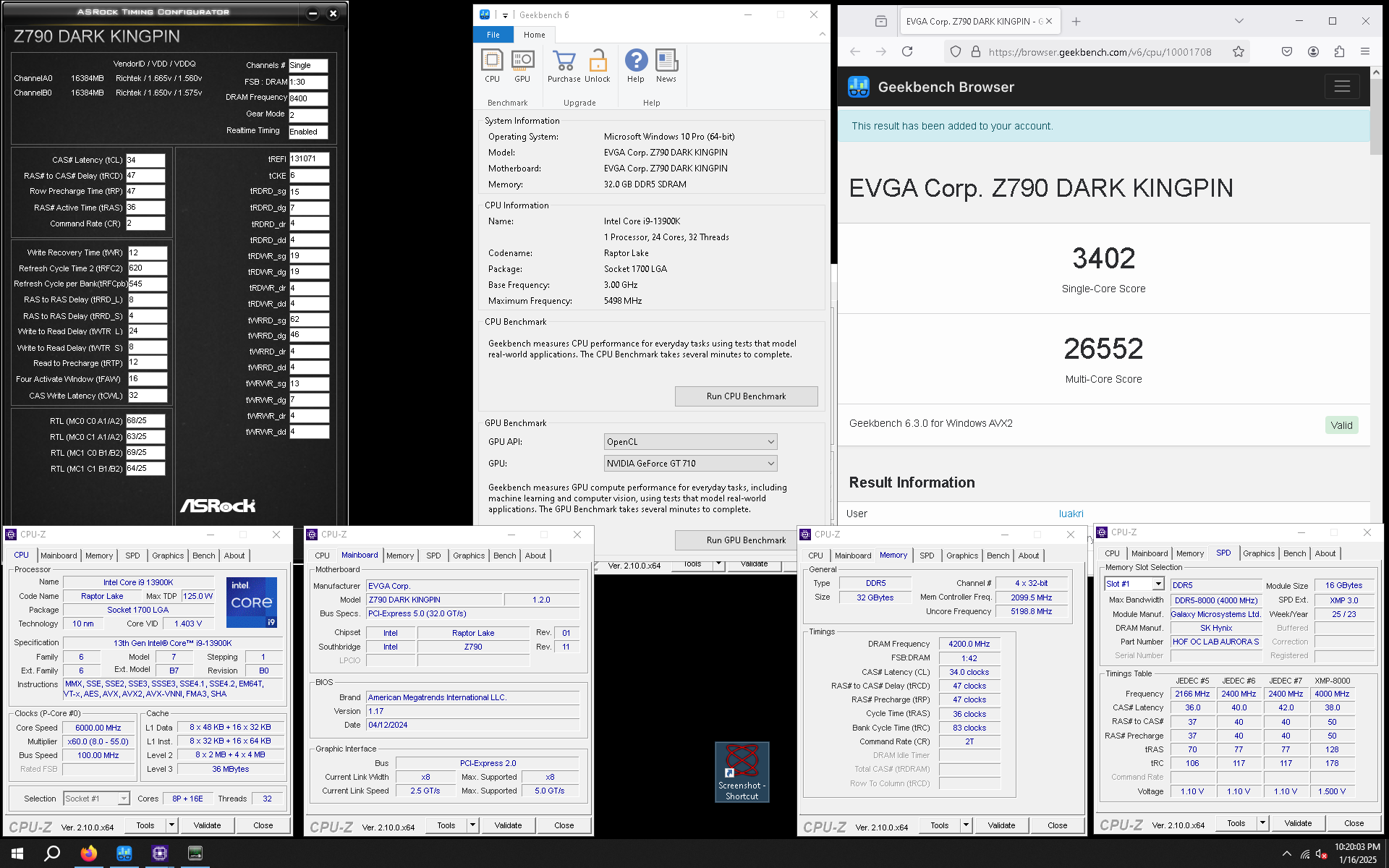1389x868 pixels.
Task: Click the Unlock padlock icon in Geekbench
Action: point(598,66)
